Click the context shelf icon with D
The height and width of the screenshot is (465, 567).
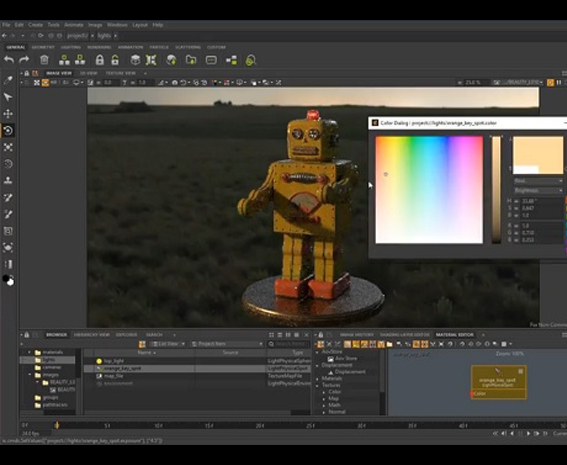click(80, 60)
